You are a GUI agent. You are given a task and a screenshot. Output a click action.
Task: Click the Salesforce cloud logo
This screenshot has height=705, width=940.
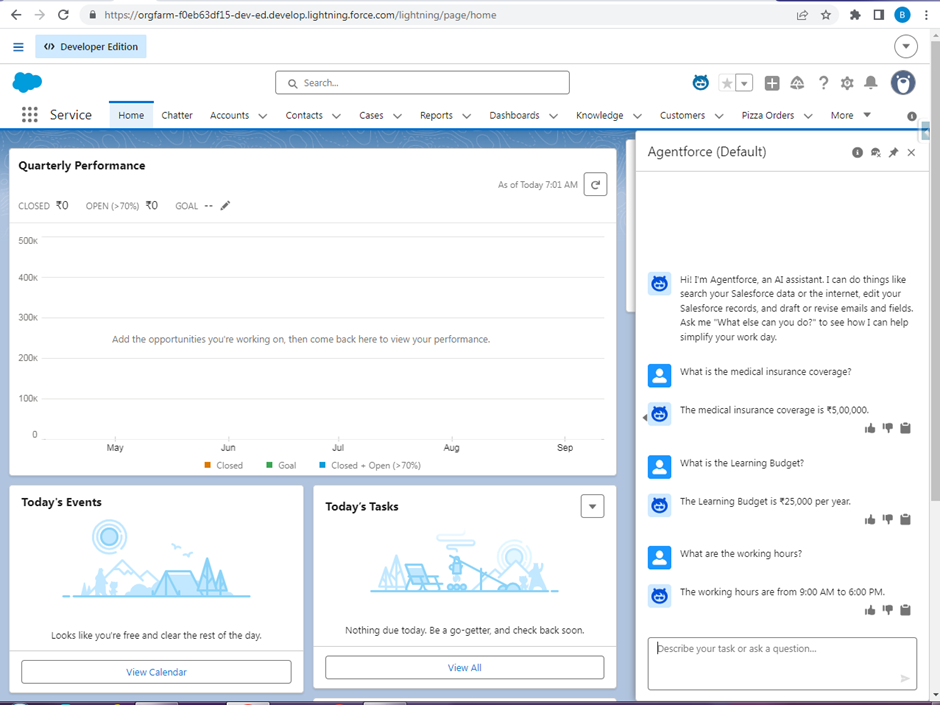click(x=27, y=82)
